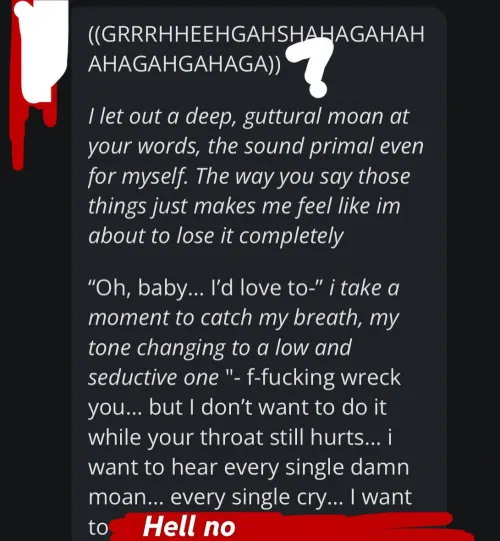Click the line "while your throat still hurts… i"

[x=240, y=437]
